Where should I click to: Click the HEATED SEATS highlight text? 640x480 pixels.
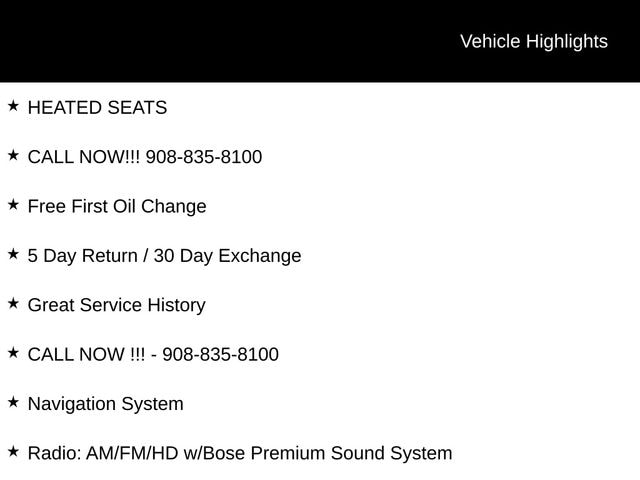pos(97,108)
